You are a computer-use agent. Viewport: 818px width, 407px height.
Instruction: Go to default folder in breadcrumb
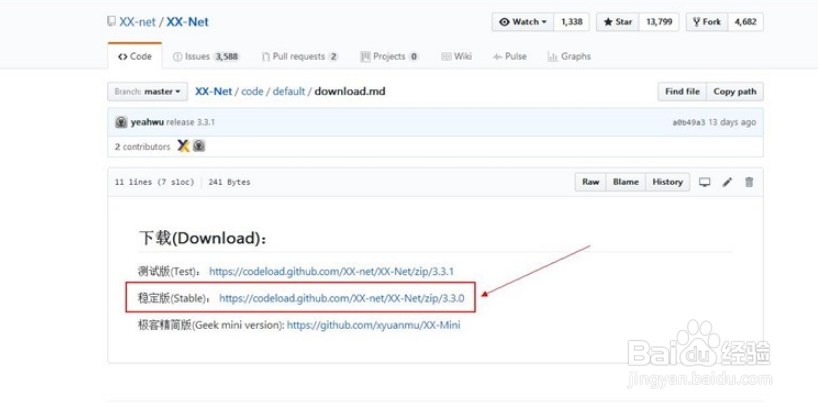(x=288, y=91)
